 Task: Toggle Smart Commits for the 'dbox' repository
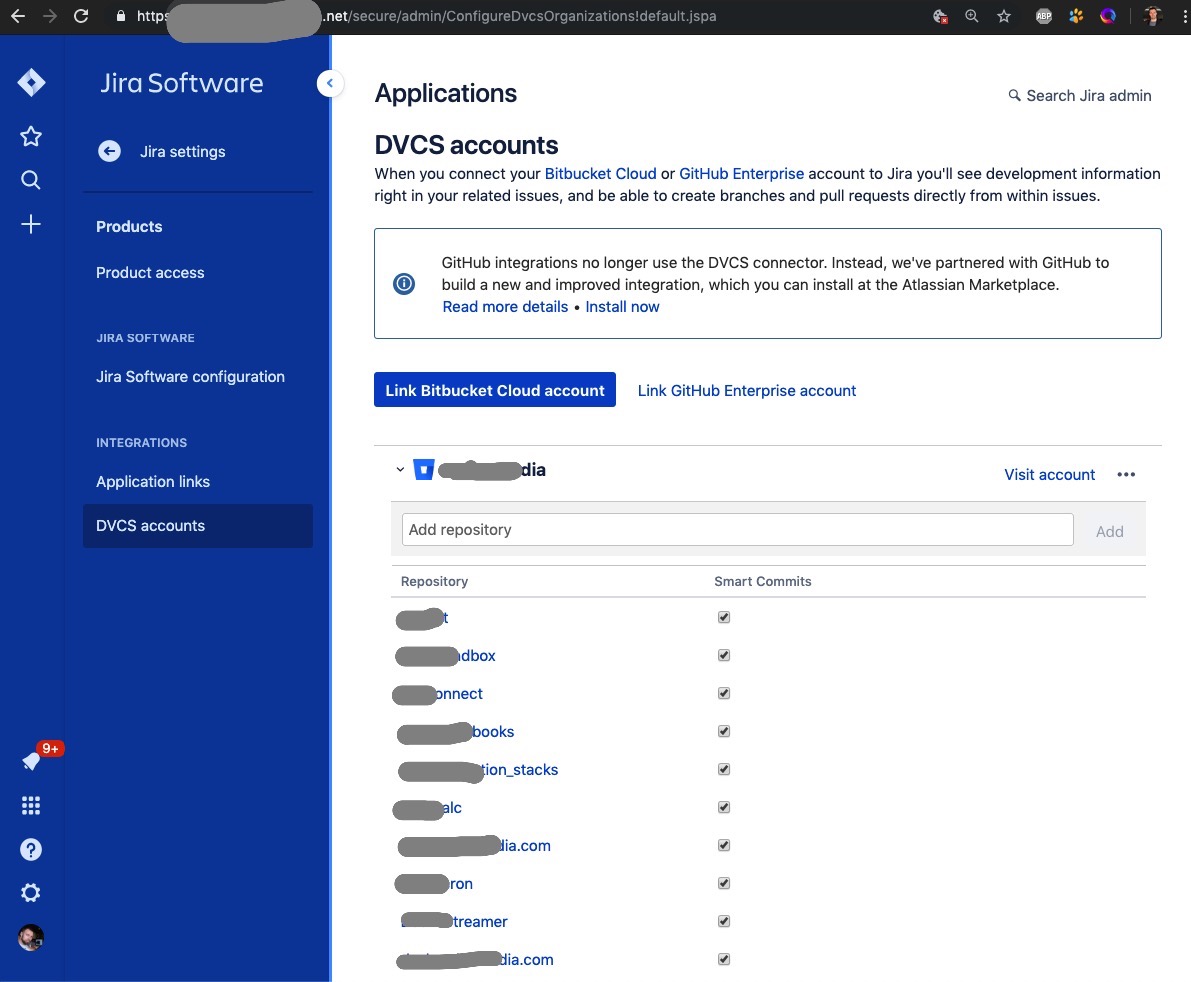click(724, 655)
